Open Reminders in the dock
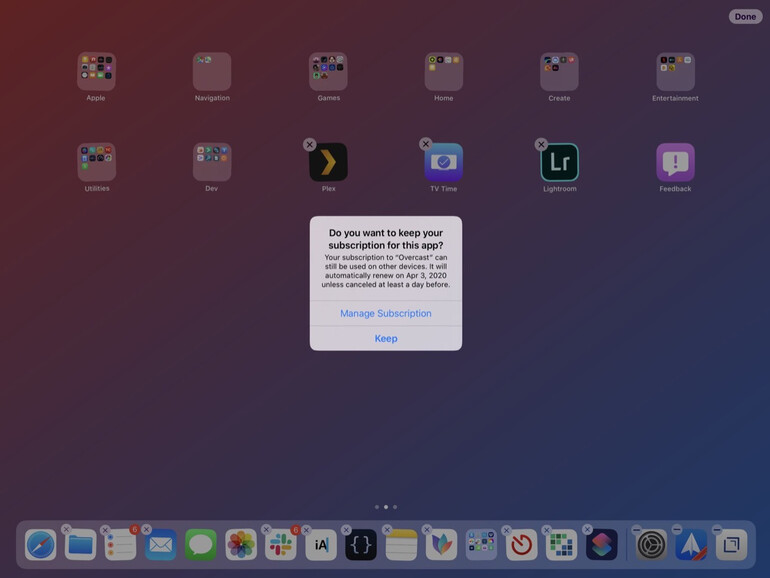770x578 pixels. (120, 545)
